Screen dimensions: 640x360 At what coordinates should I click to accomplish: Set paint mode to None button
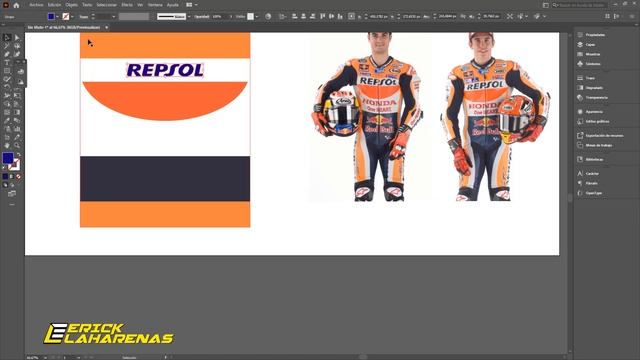click(x=18, y=176)
